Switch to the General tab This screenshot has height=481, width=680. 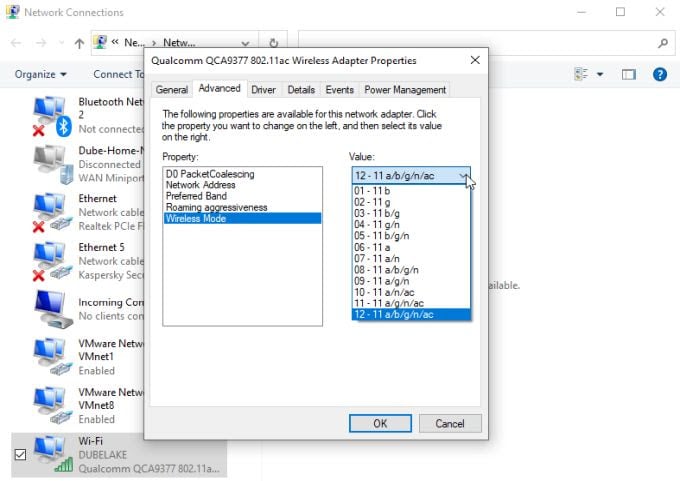click(x=172, y=90)
